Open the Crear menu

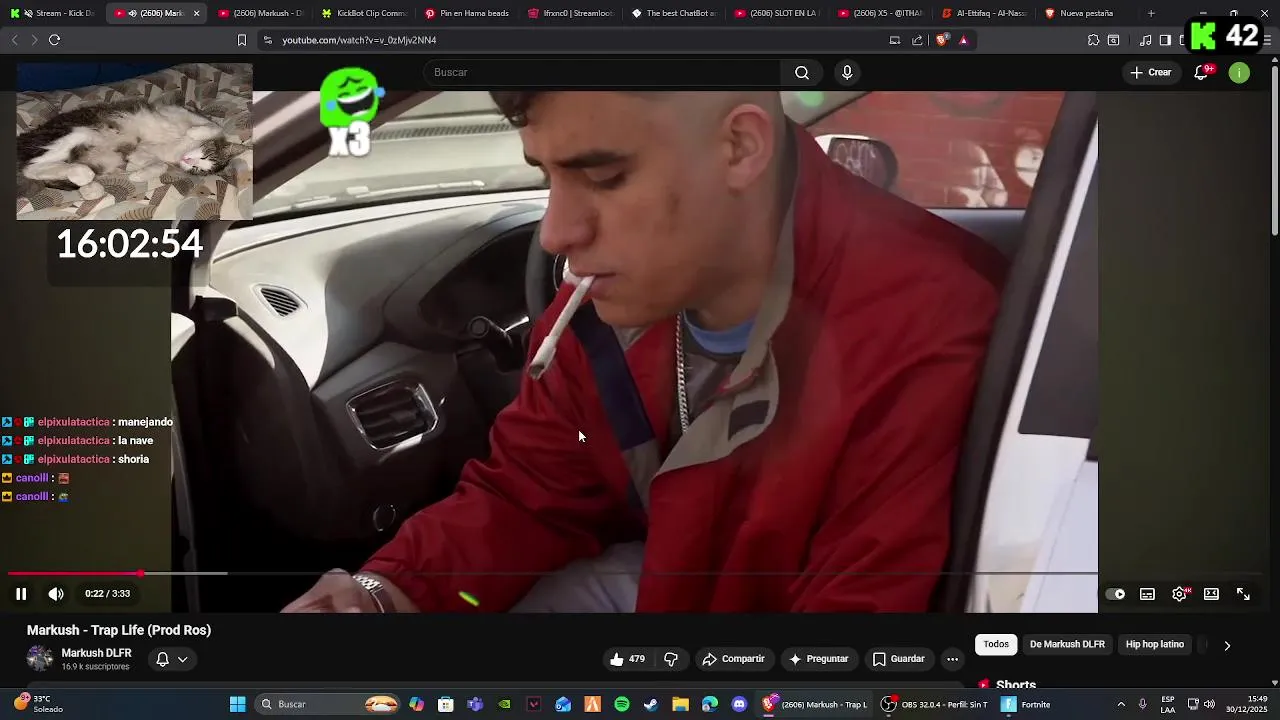point(1150,72)
